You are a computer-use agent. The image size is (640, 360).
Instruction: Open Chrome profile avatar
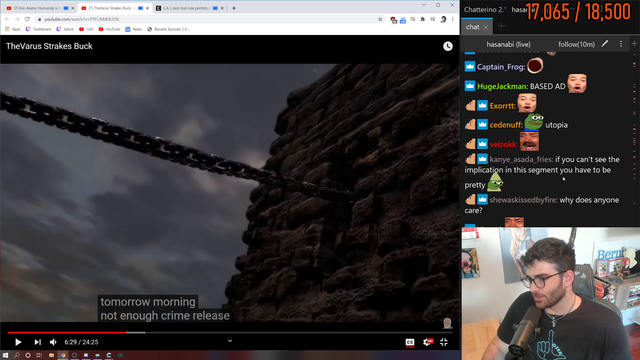pos(443,19)
